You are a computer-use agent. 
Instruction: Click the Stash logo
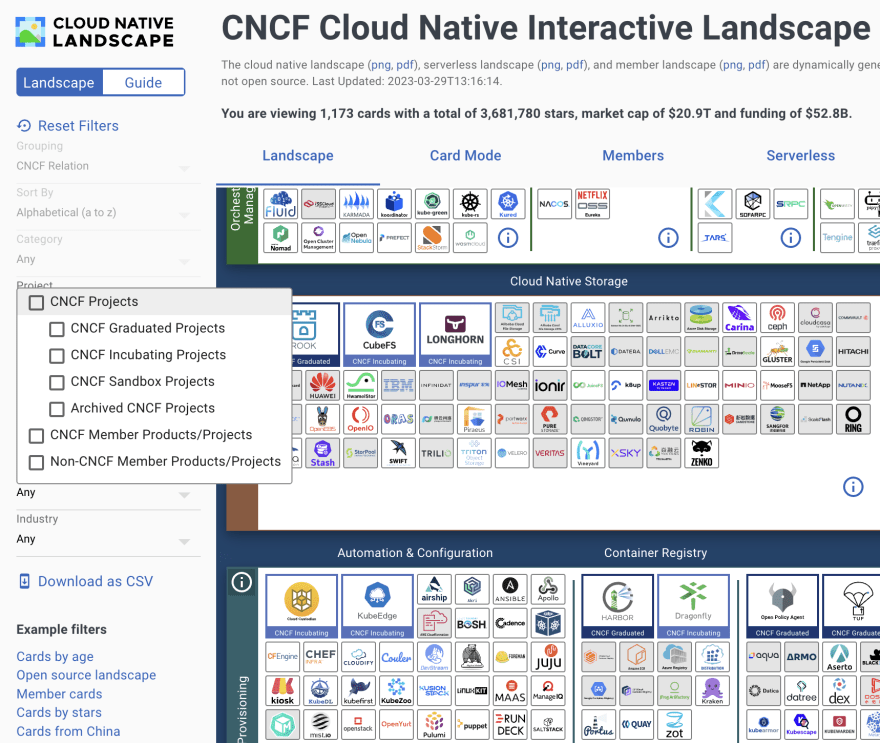click(323, 453)
